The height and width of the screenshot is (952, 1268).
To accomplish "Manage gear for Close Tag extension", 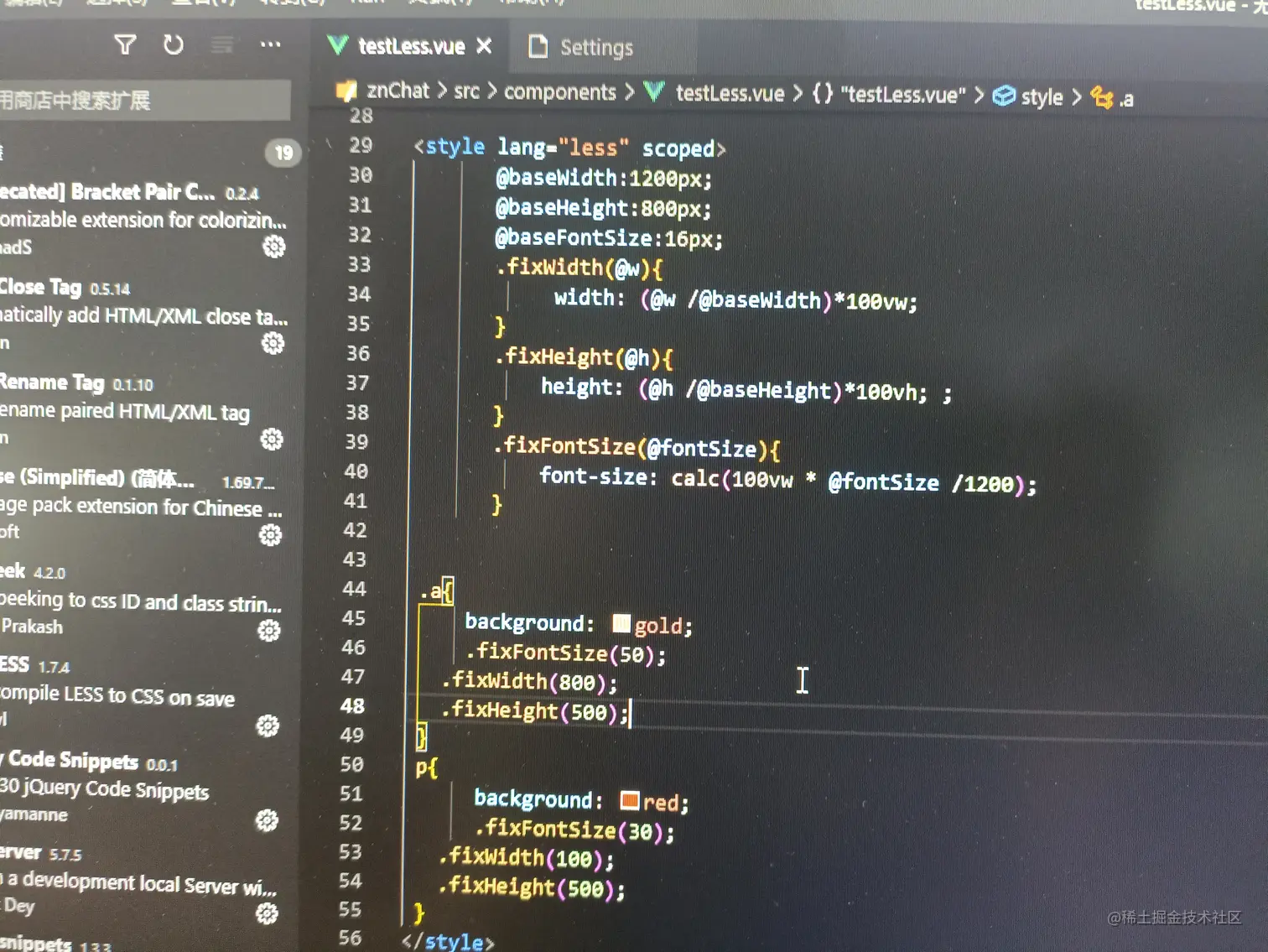I will pyautogui.click(x=273, y=343).
